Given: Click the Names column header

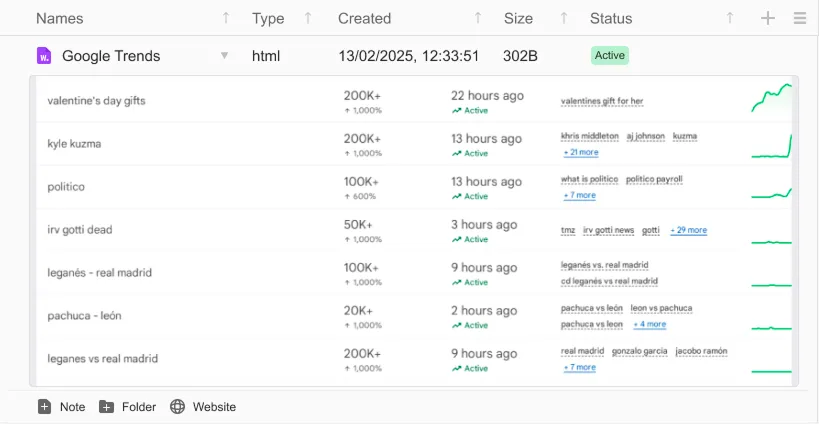Looking at the screenshot, I should pyautogui.click(x=60, y=18).
